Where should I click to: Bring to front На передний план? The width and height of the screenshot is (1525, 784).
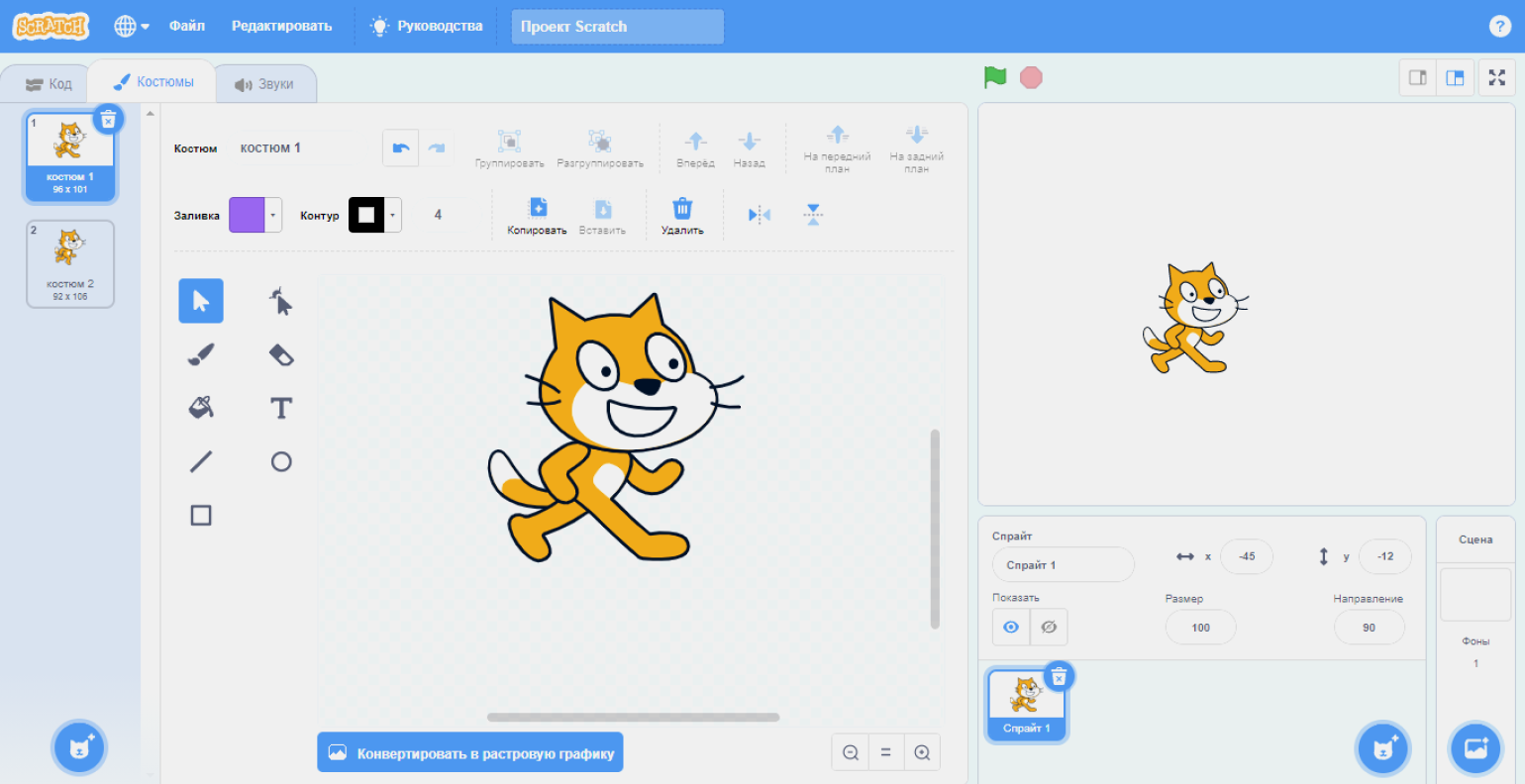[x=838, y=148]
